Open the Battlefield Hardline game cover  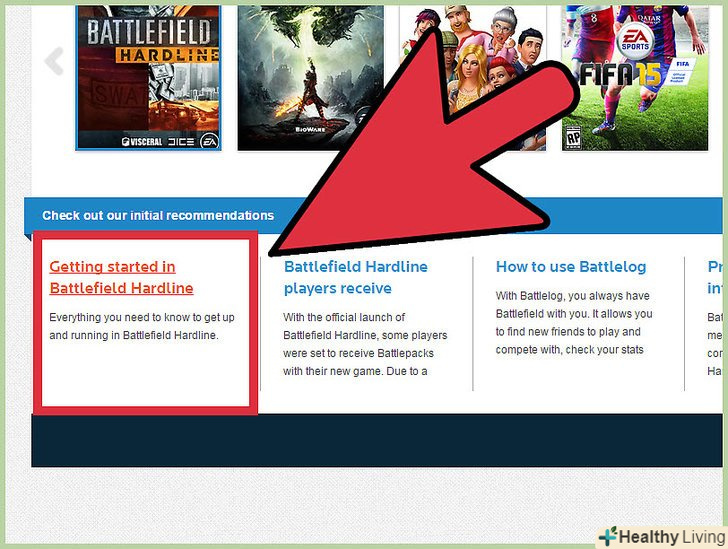click(149, 78)
